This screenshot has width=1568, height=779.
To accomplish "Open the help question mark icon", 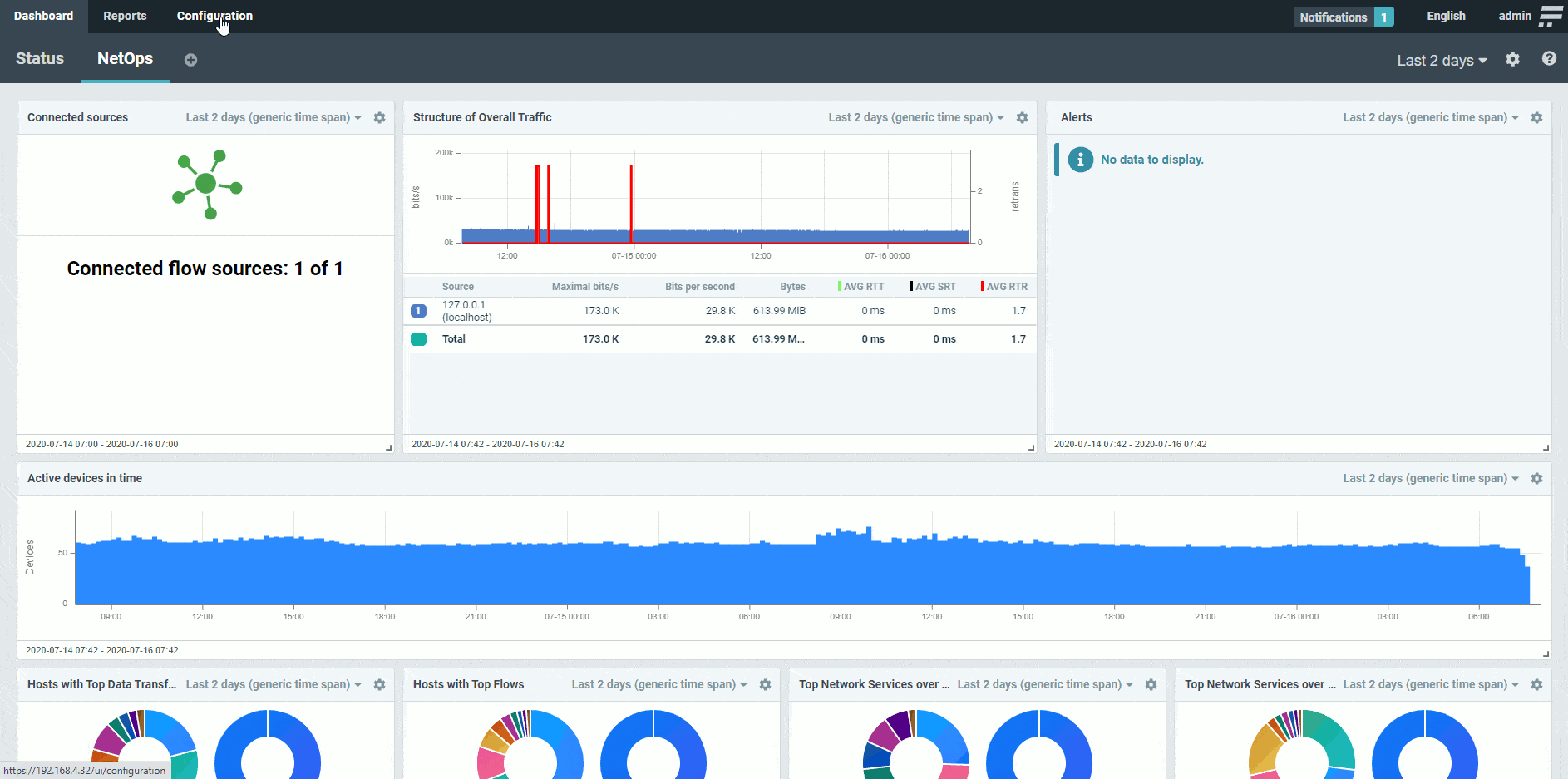I will [1549, 58].
